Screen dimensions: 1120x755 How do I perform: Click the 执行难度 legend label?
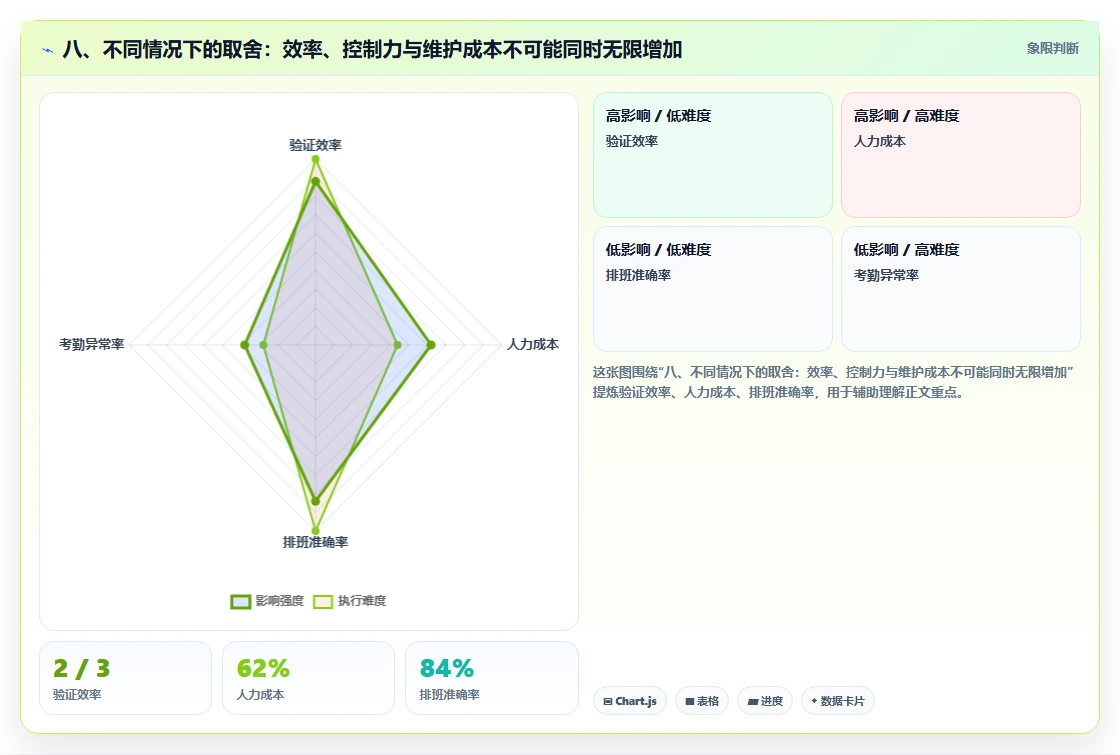[361, 601]
